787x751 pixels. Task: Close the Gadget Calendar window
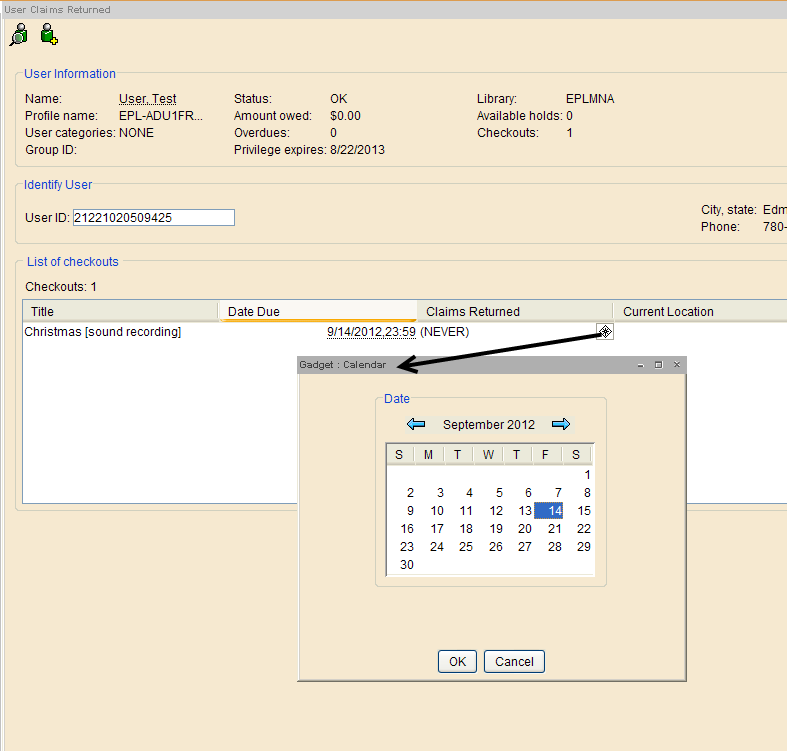point(677,365)
